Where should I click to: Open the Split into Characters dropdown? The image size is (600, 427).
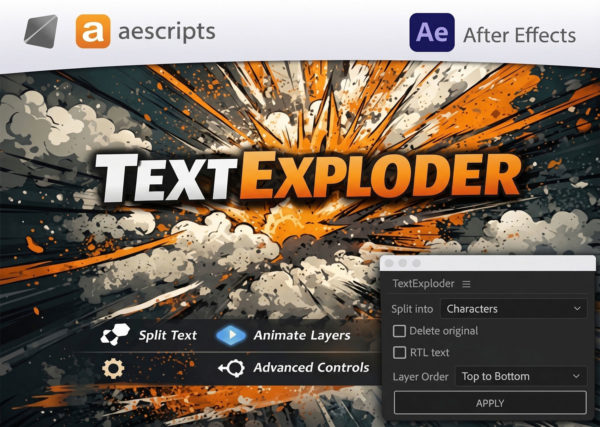point(514,309)
